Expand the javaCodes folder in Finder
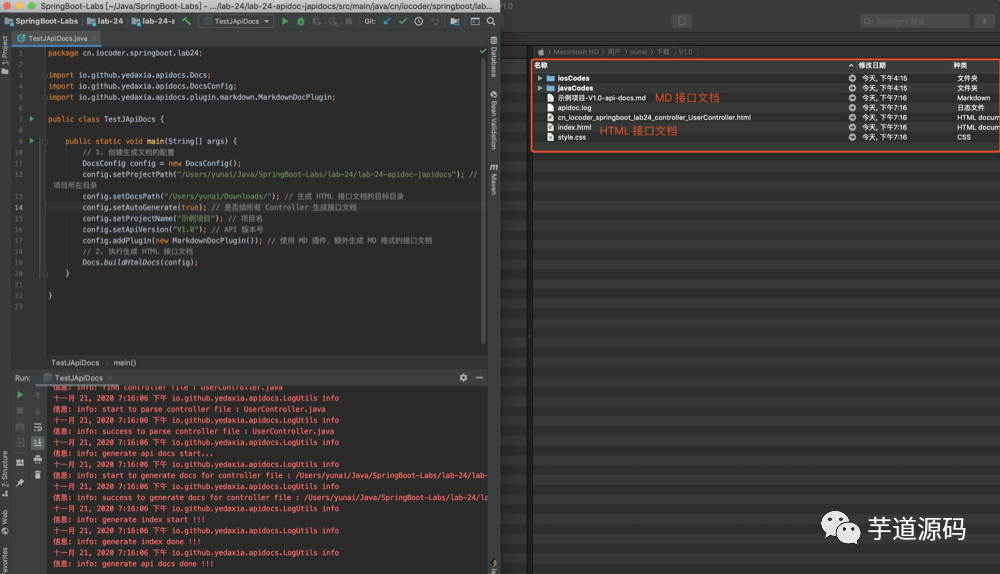Image resolution: width=1000 pixels, height=574 pixels. (540, 88)
